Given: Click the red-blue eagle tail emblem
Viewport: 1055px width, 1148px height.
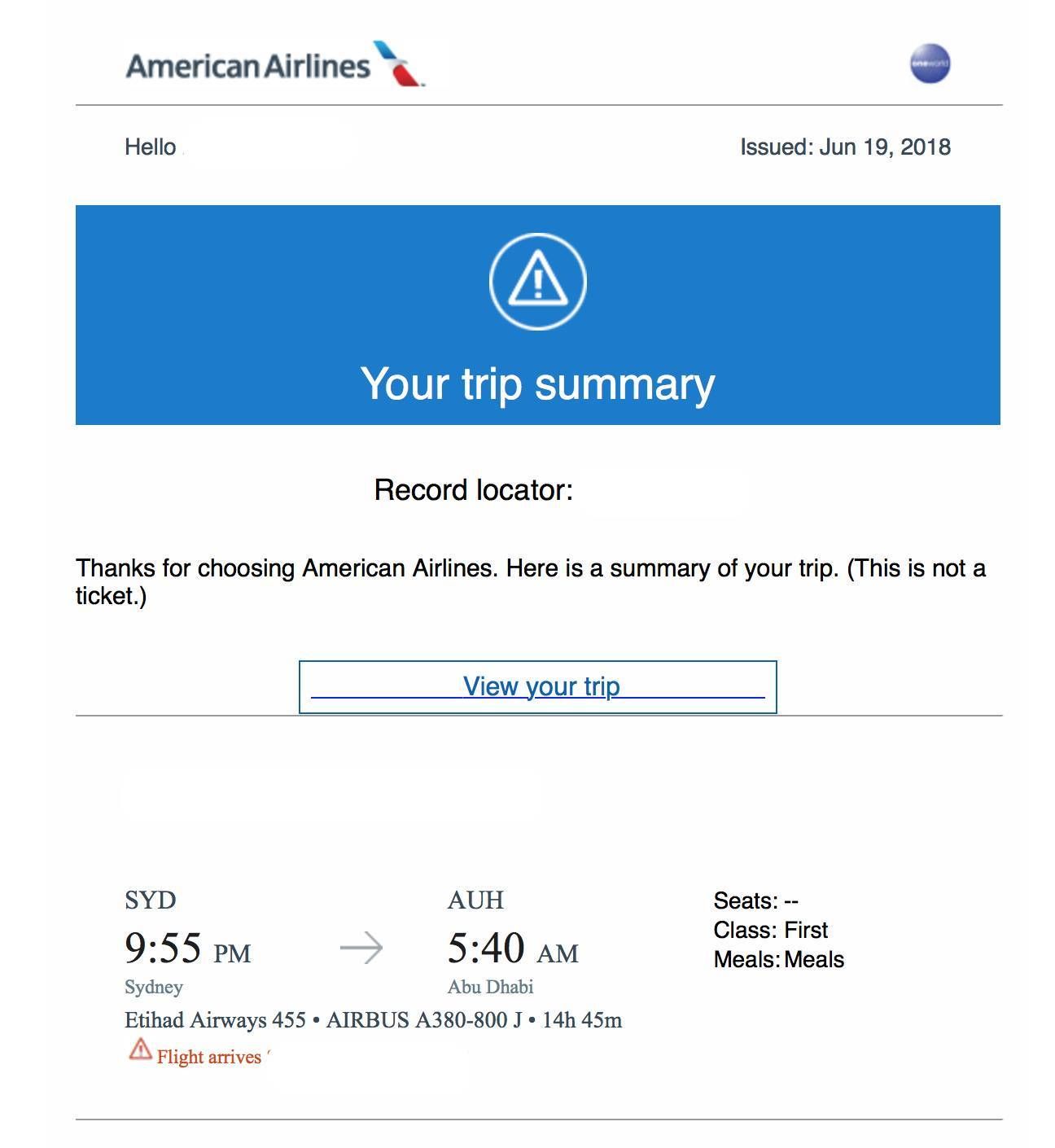Looking at the screenshot, I should (x=399, y=64).
